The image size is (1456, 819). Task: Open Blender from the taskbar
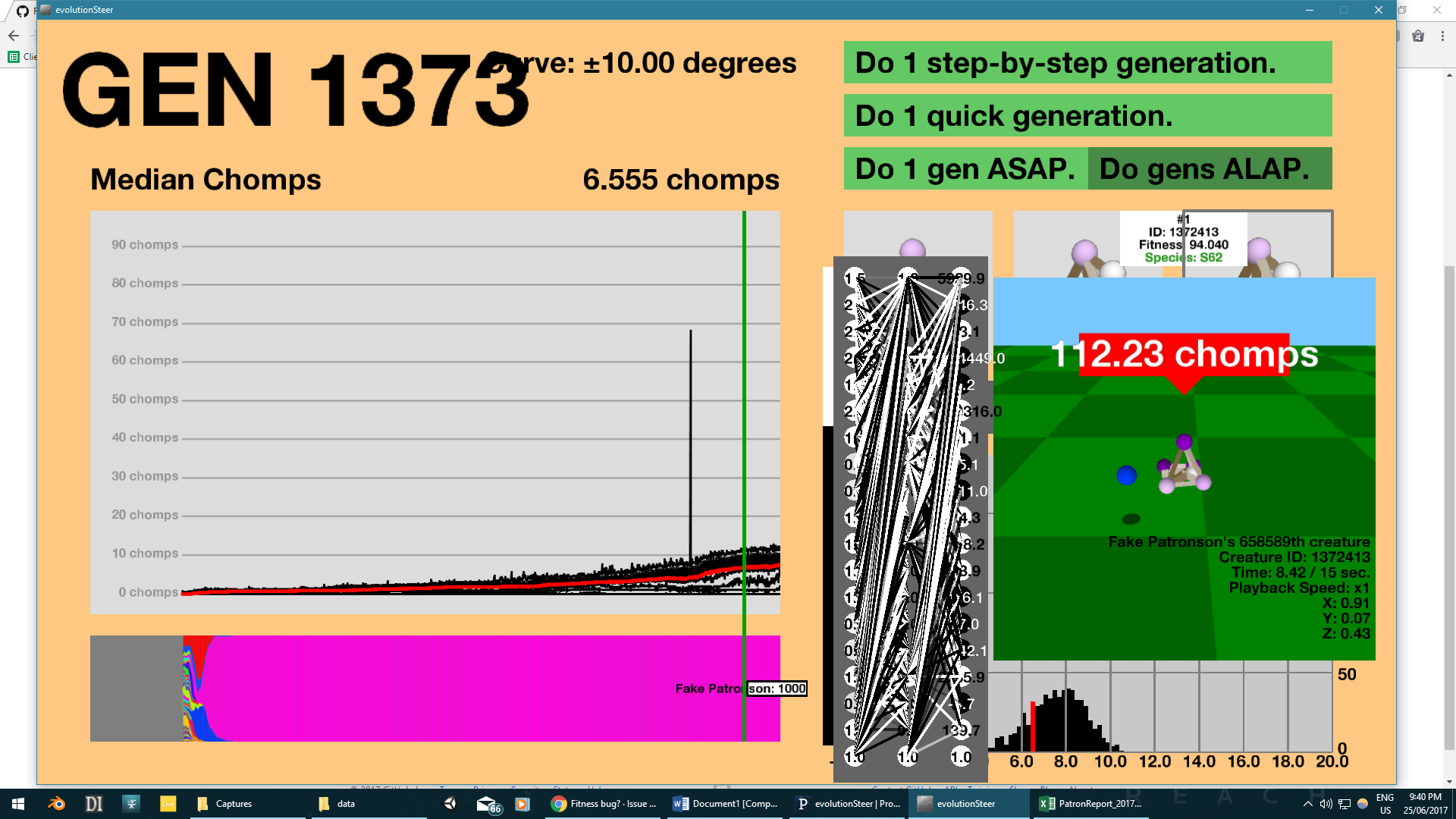[57, 804]
